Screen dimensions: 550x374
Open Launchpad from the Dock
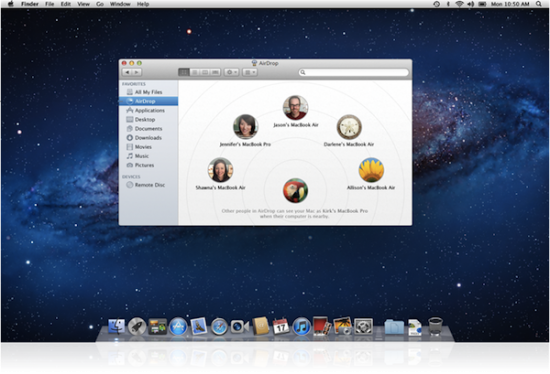[x=137, y=326]
